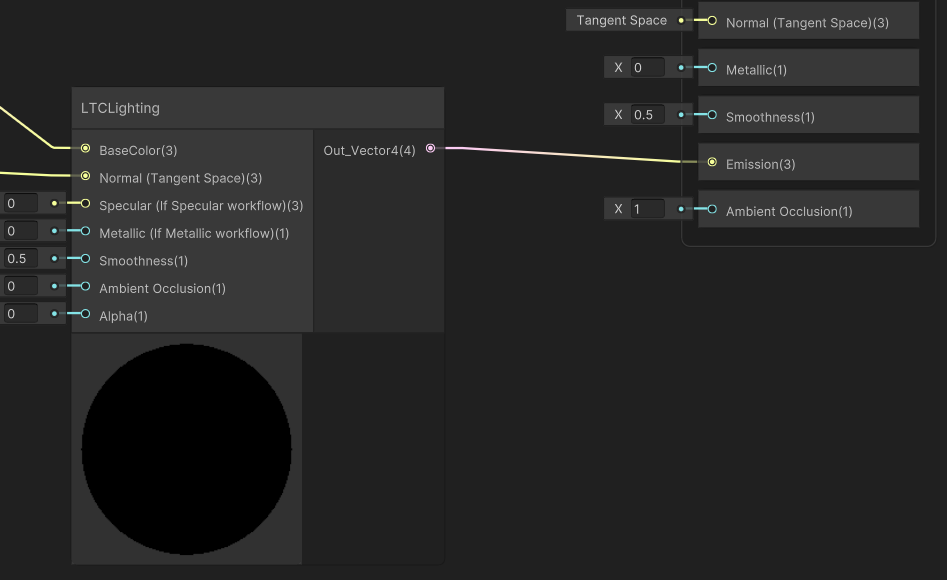Click the master Metallic X value field
947x580 pixels.
pos(647,68)
